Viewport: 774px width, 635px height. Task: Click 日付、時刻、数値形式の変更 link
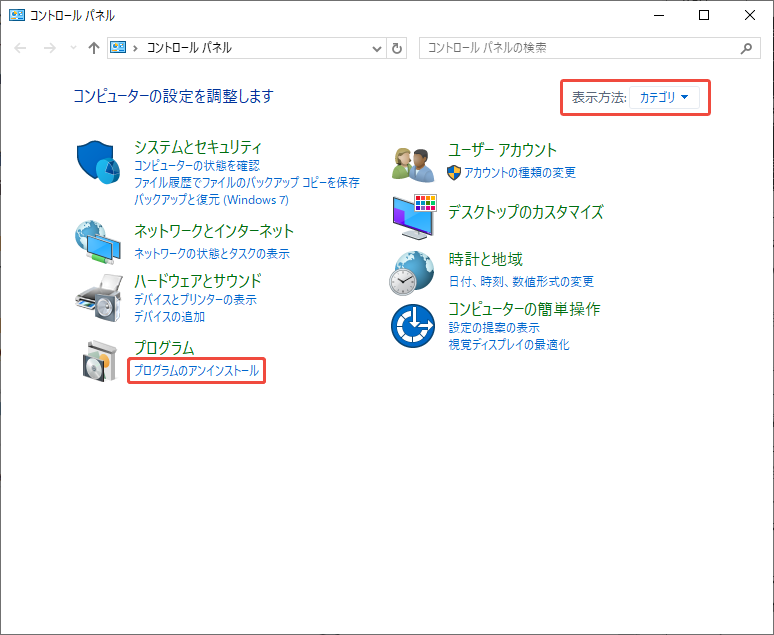(521, 281)
